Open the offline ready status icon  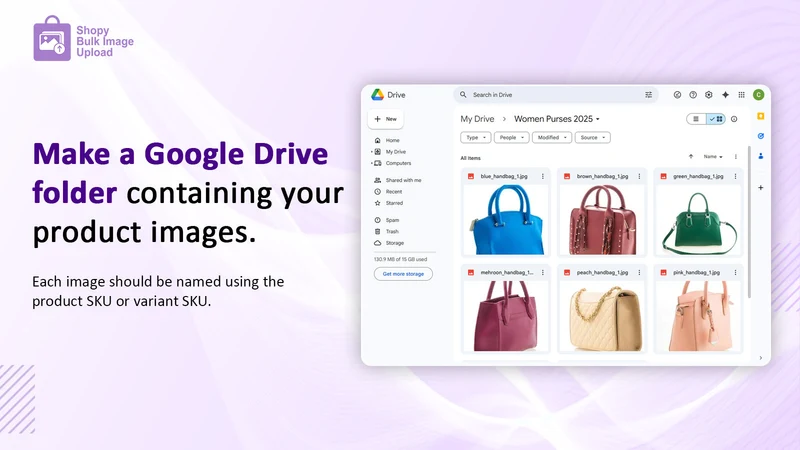pyautogui.click(x=677, y=95)
